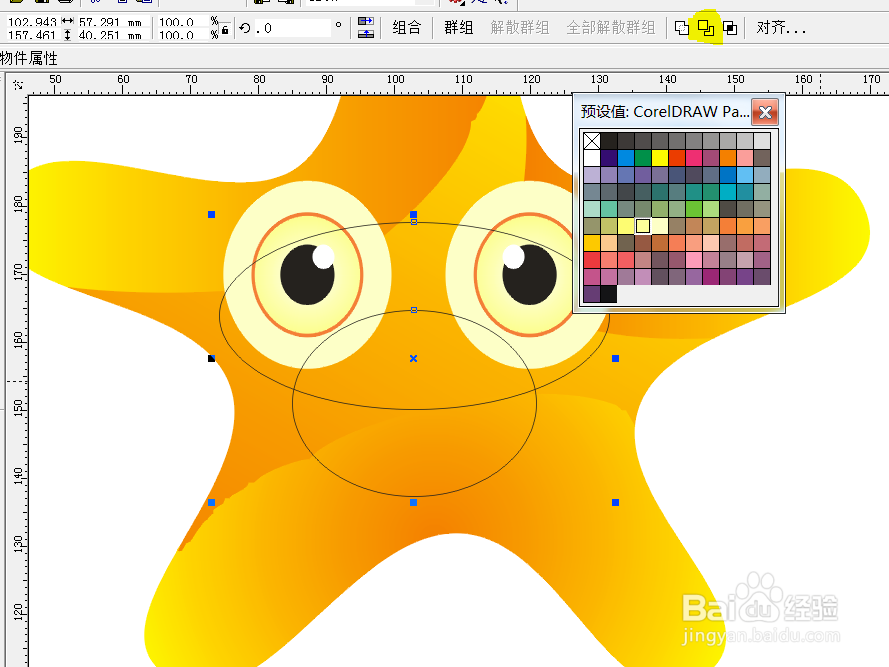Click the Paste icon
This screenshot has height=667, width=889.
point(145,3)
